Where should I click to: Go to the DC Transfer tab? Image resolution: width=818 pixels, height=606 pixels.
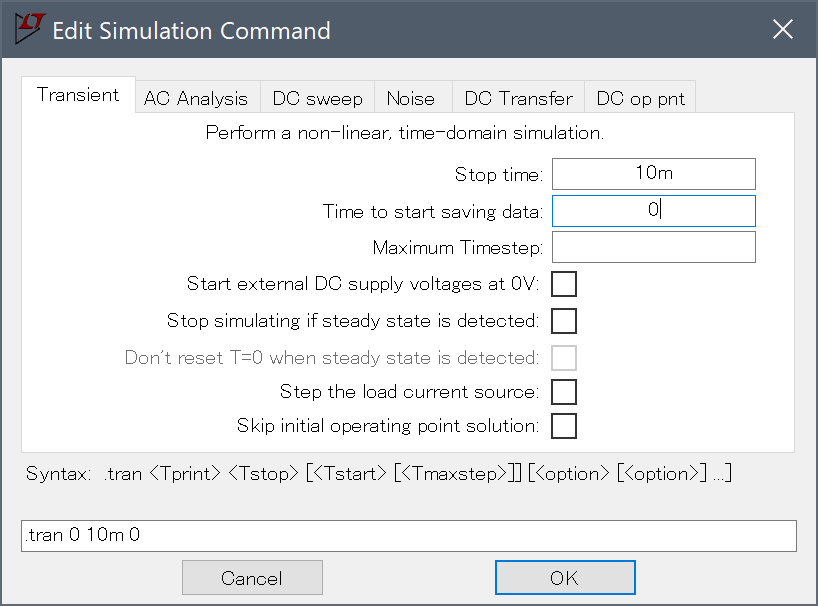(x=518, y=98)
